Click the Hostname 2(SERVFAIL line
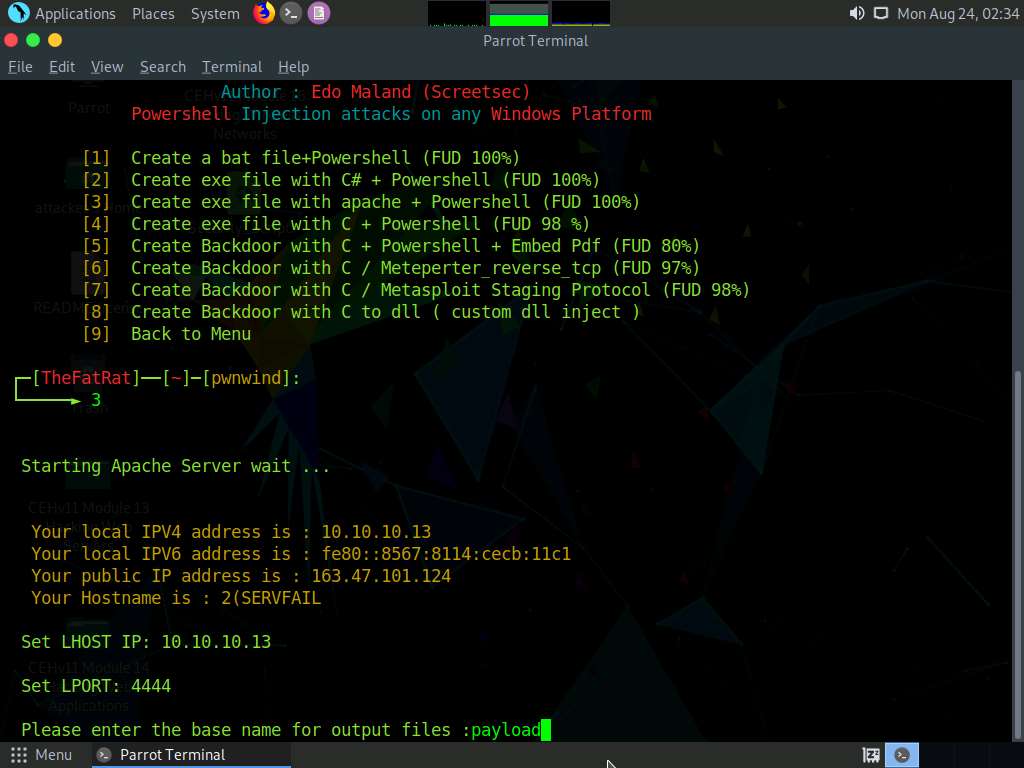 pos(176,598)
